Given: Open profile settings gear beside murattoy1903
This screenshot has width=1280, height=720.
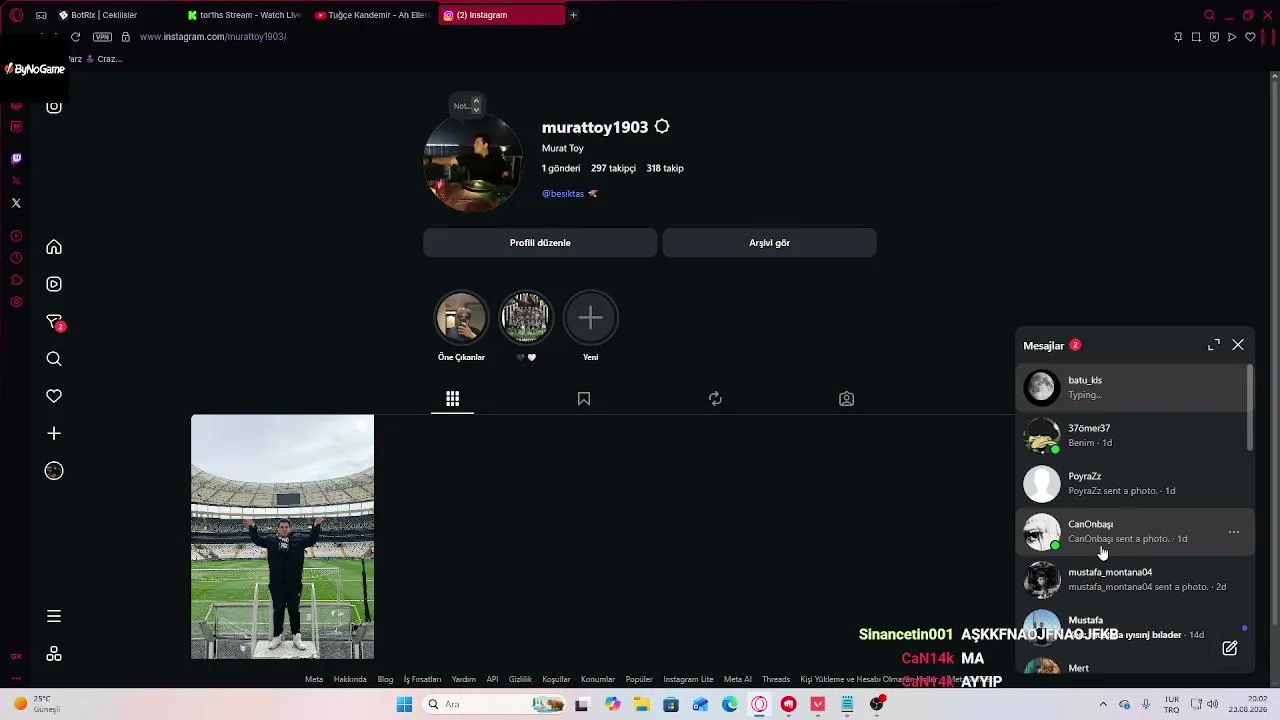Looking at the screenshot, I should coord(662,127).
